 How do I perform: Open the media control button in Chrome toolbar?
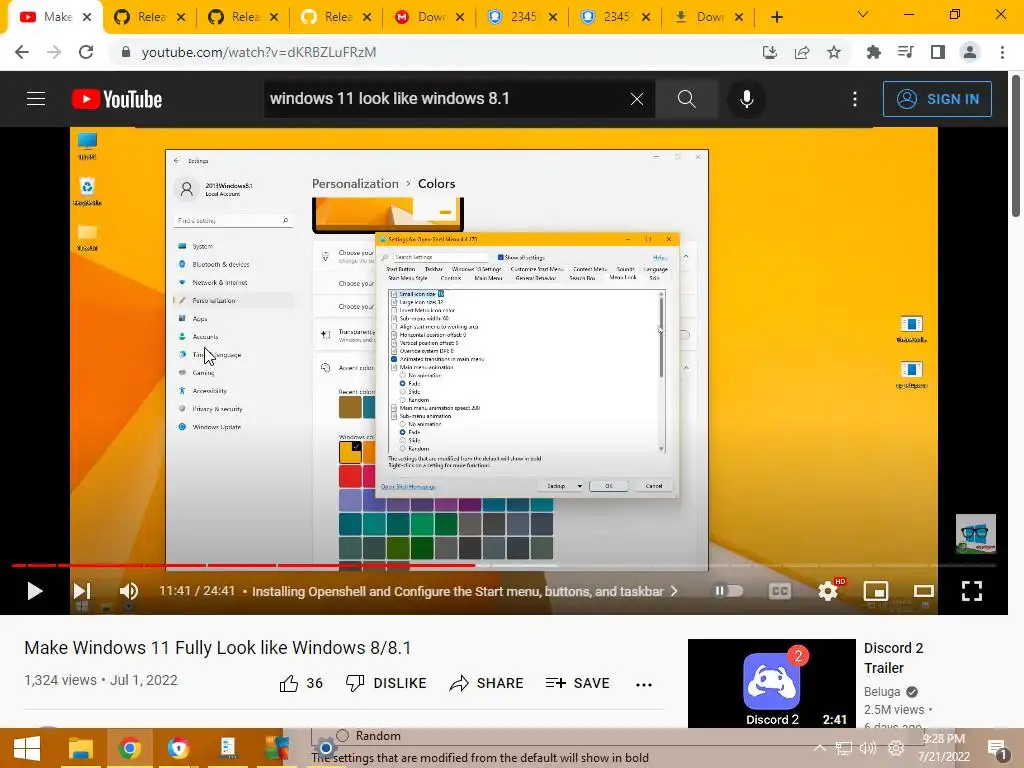(905, 52)
